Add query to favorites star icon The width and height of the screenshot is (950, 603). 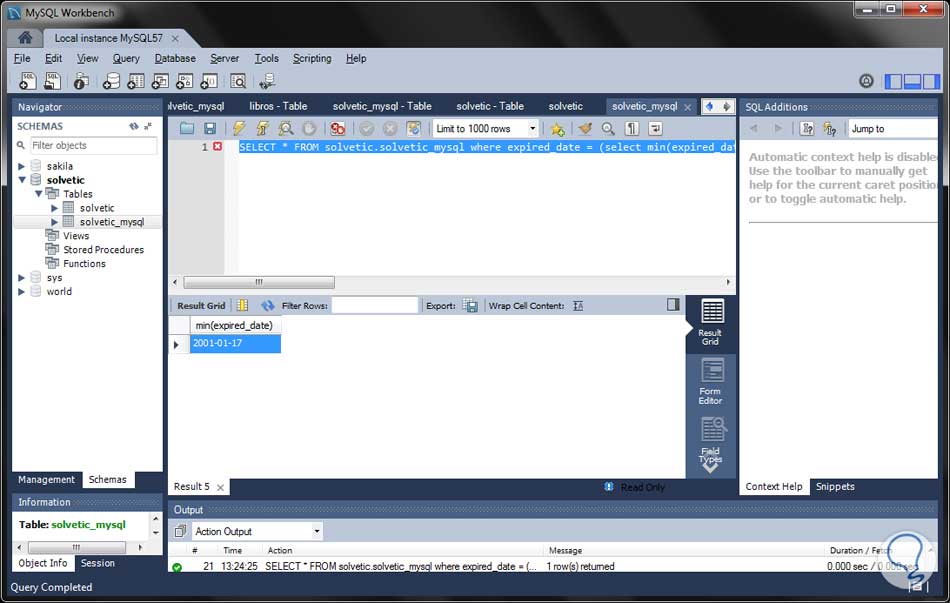[x=557, y=128]
